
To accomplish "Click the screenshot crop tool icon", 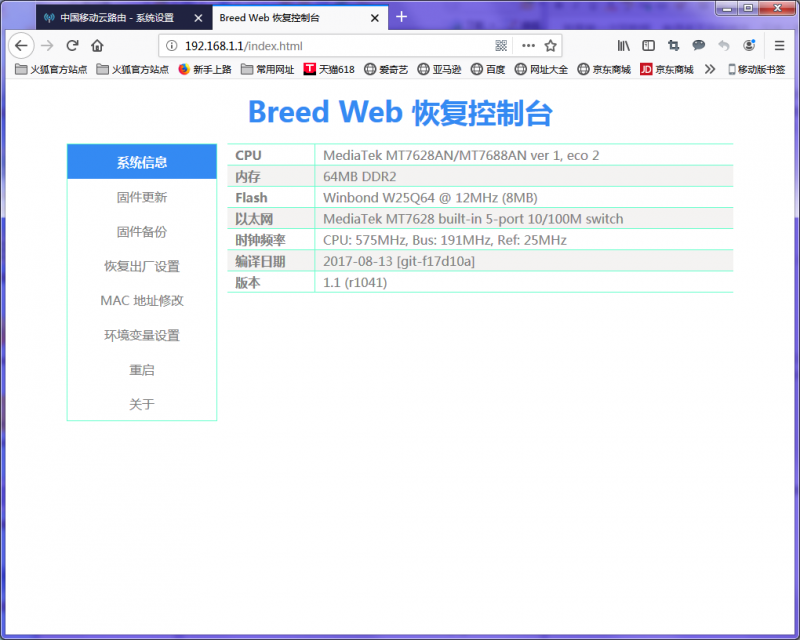I will coord(673,46).
